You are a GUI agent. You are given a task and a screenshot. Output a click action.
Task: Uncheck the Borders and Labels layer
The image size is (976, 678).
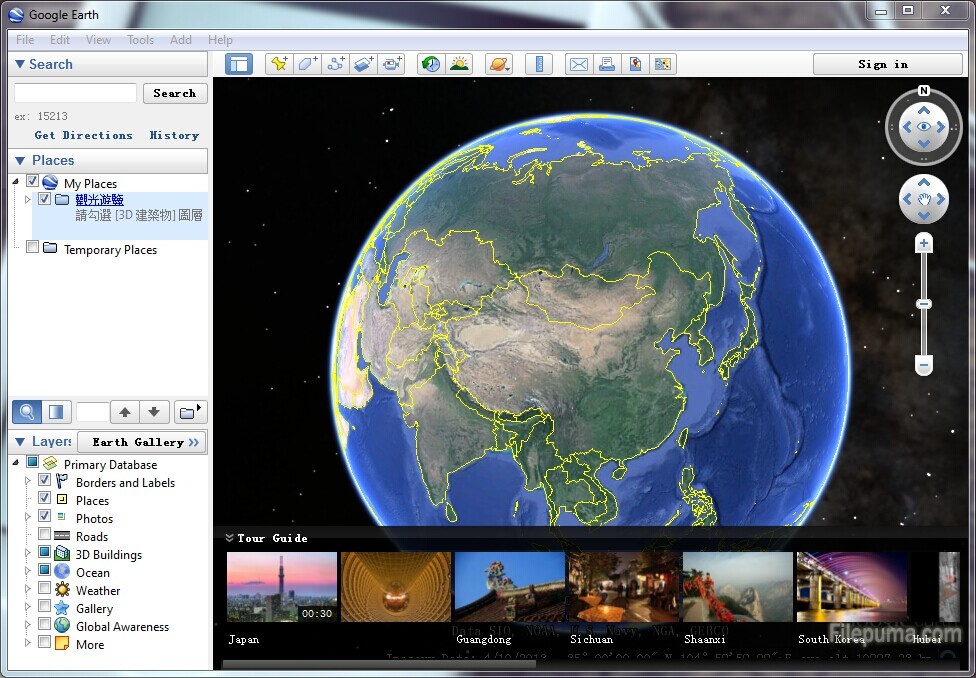(45, 482)
